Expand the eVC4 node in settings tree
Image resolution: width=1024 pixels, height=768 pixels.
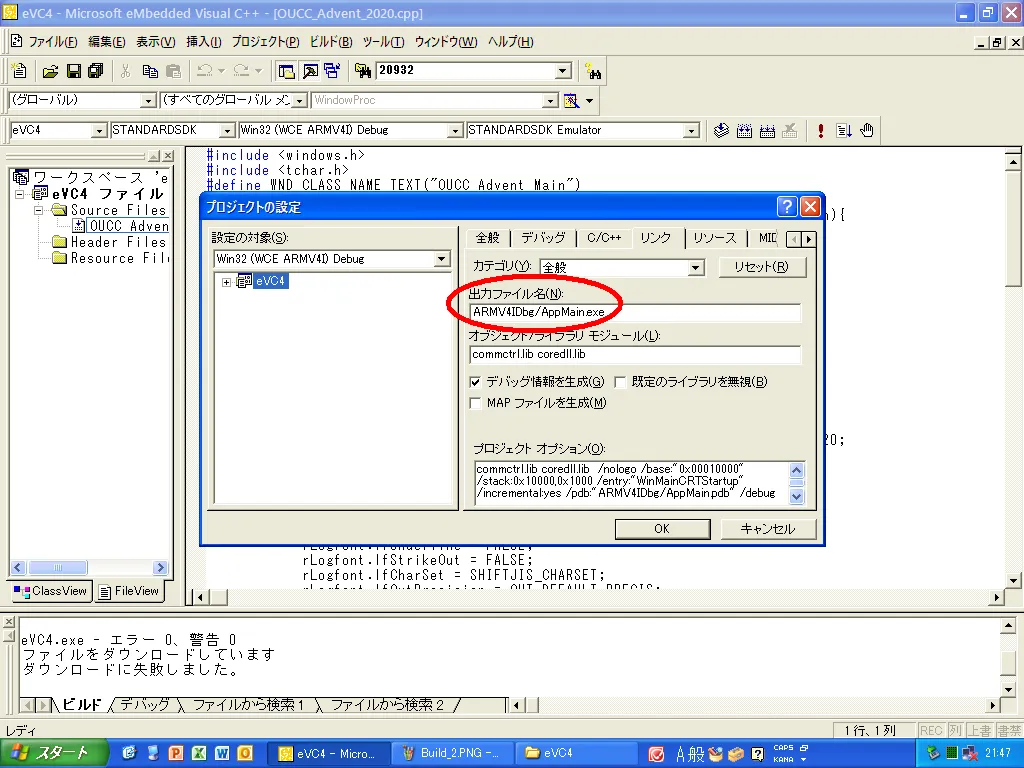coord(226,282)
